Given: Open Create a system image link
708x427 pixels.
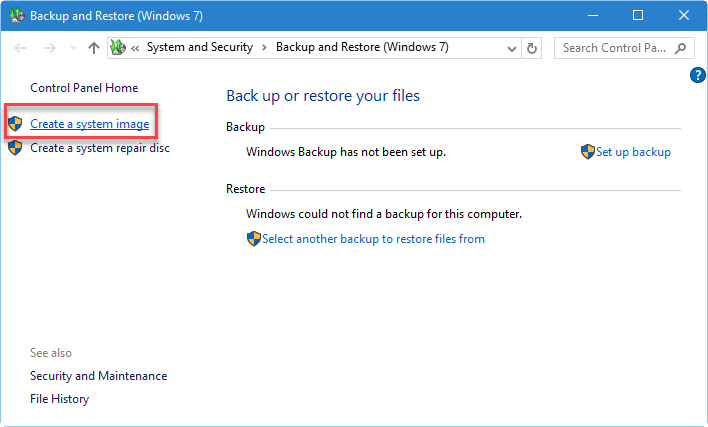Looking at the screenshot, I should (89, 124).
